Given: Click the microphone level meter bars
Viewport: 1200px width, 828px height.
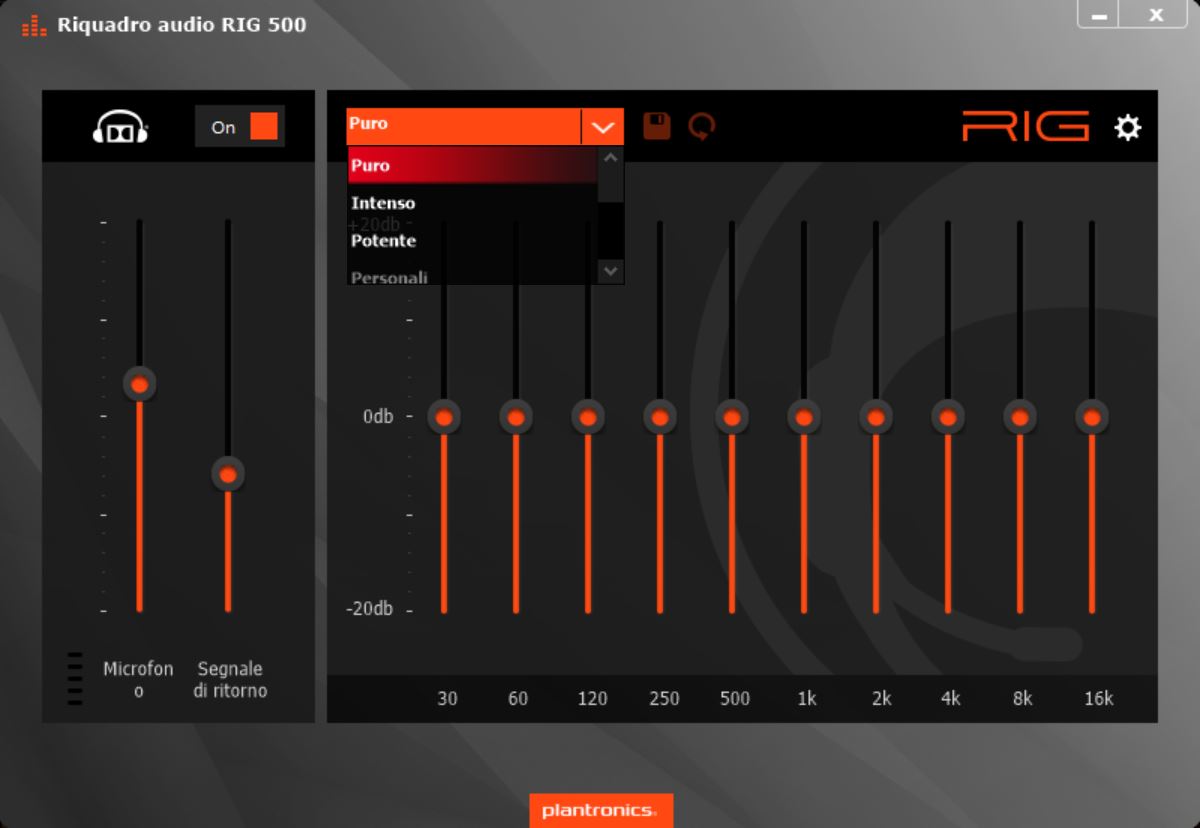Looking at the screenshot, I should [75, 679].
